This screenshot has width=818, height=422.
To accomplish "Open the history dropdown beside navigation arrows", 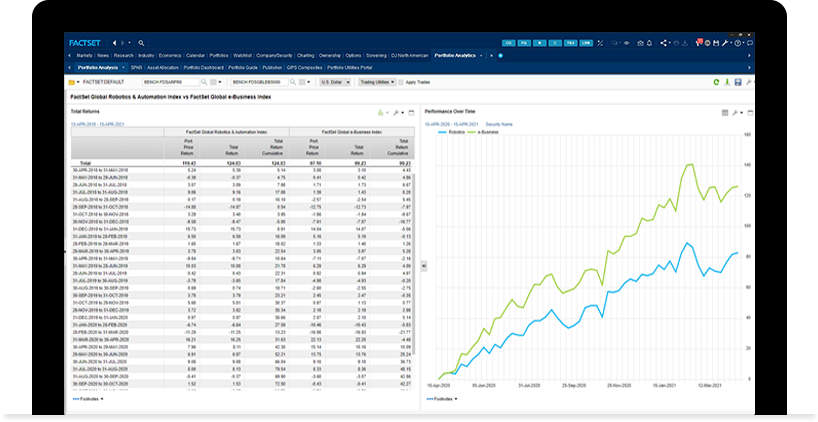I will click(129, 43).
